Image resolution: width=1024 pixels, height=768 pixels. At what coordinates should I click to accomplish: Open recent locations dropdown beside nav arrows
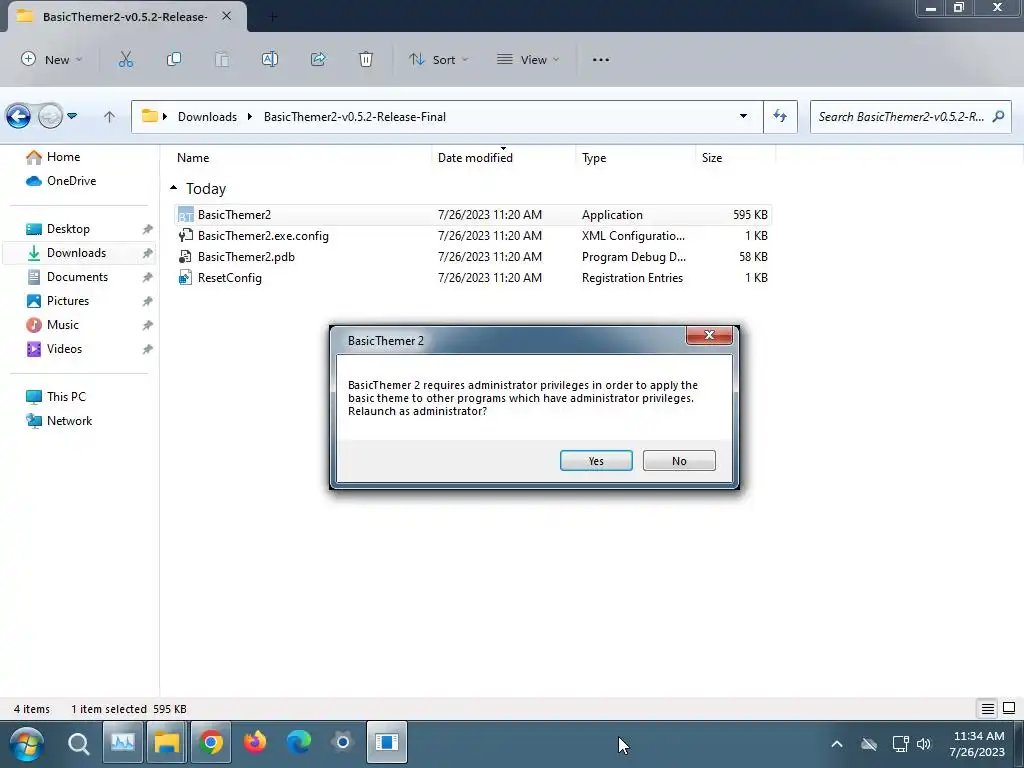72,116
